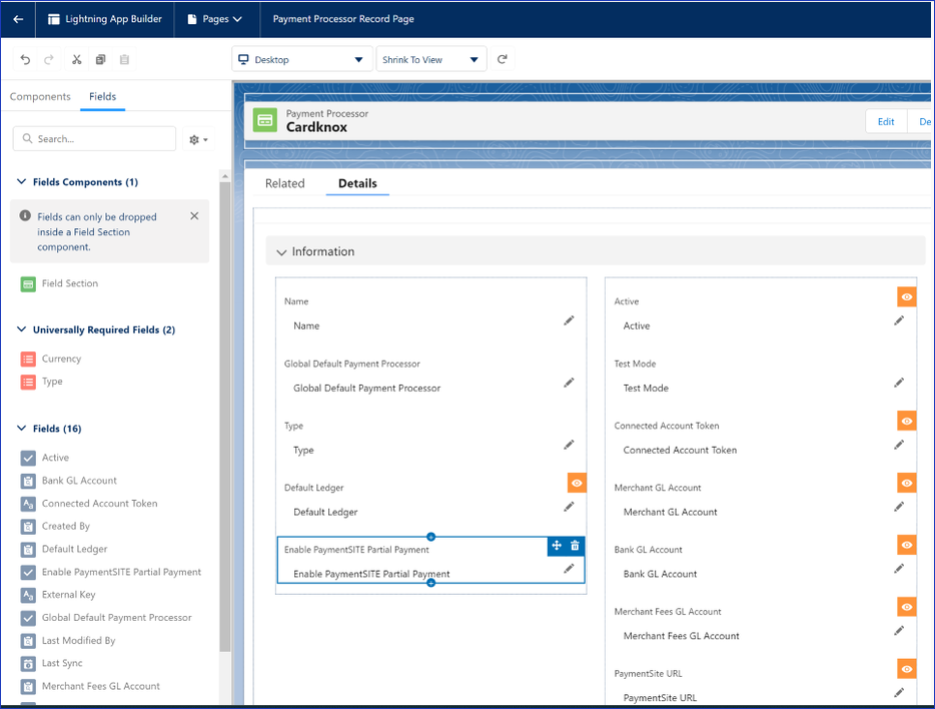Open the Desktop form factor dropdown
The image size is (935, 709).
point(302,60)
